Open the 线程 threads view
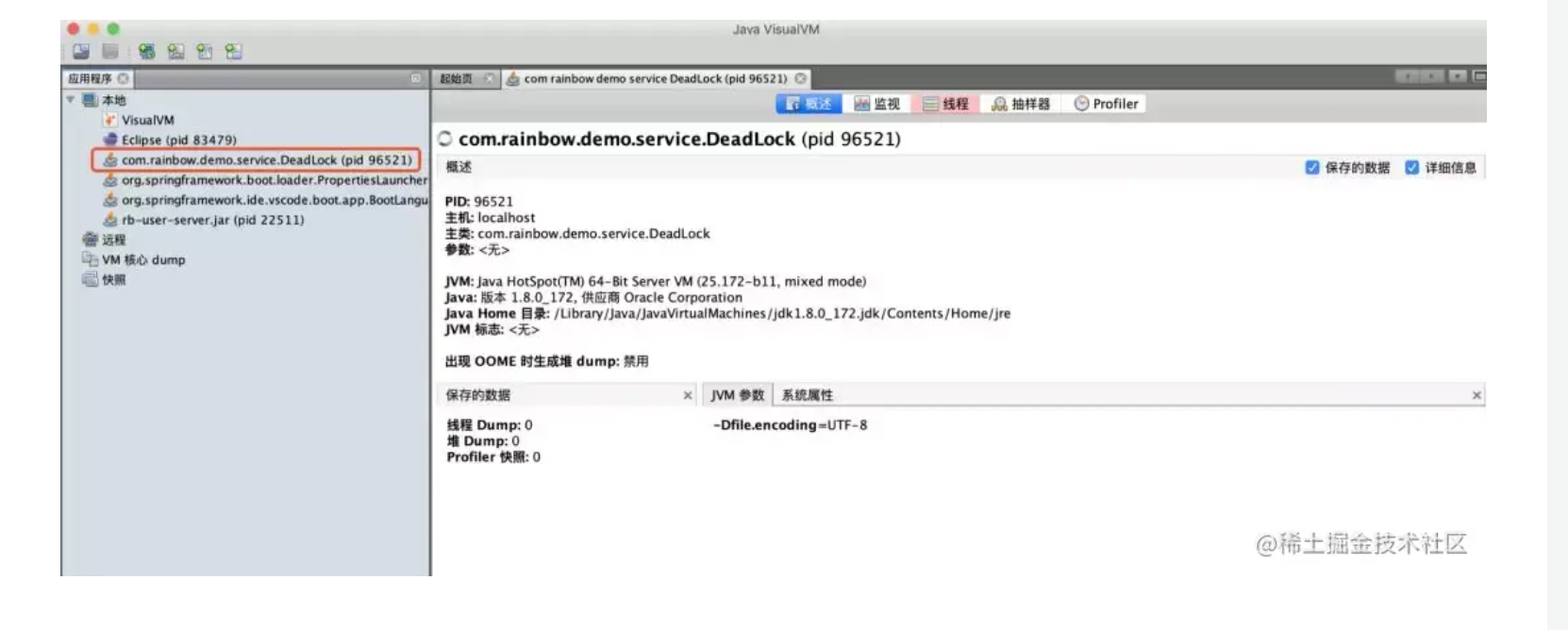 tap(946, 104)
